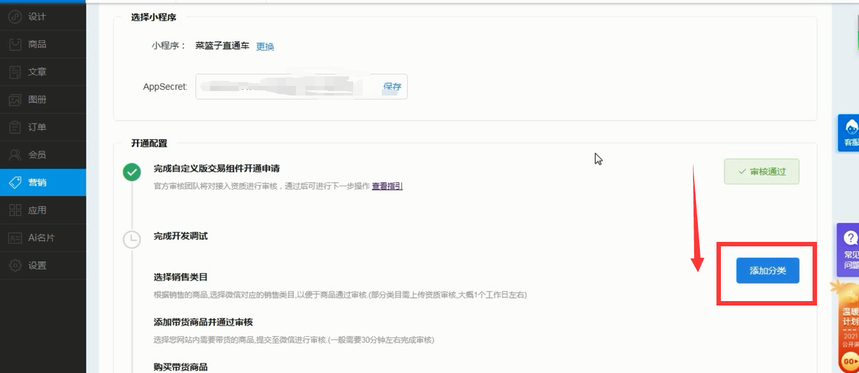This screenshot has height=373, width=859.
Task: Click the 添加分类 button
Action: [x=768, y=271]
